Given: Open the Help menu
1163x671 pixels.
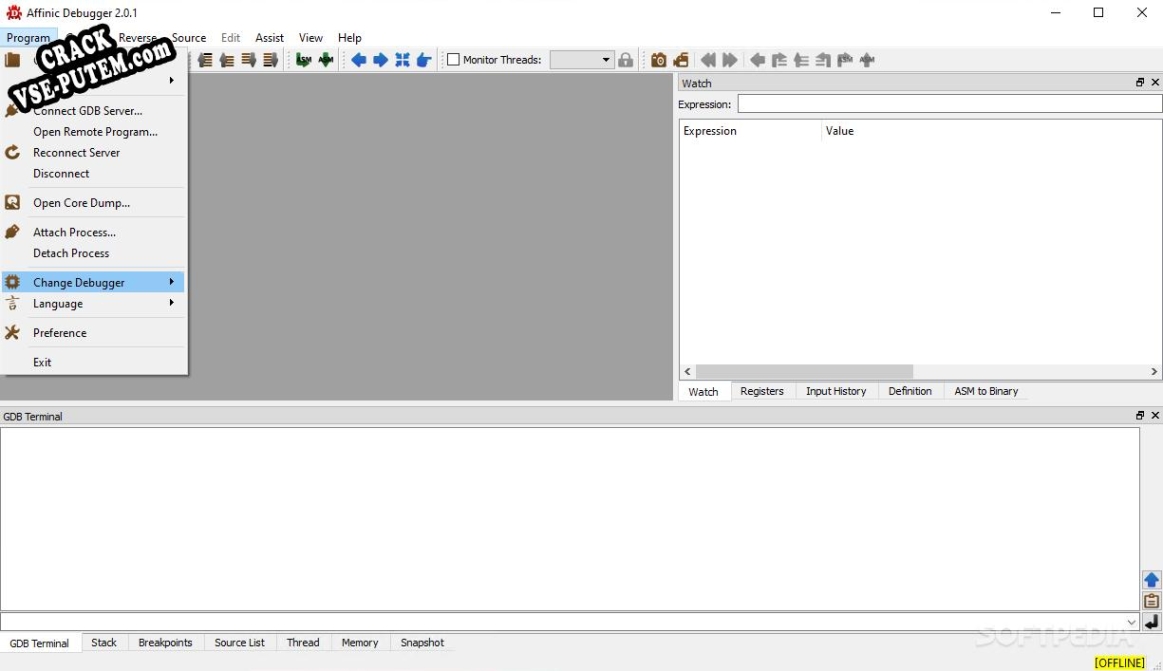Looking at the screenshot, I should (349, 38).
